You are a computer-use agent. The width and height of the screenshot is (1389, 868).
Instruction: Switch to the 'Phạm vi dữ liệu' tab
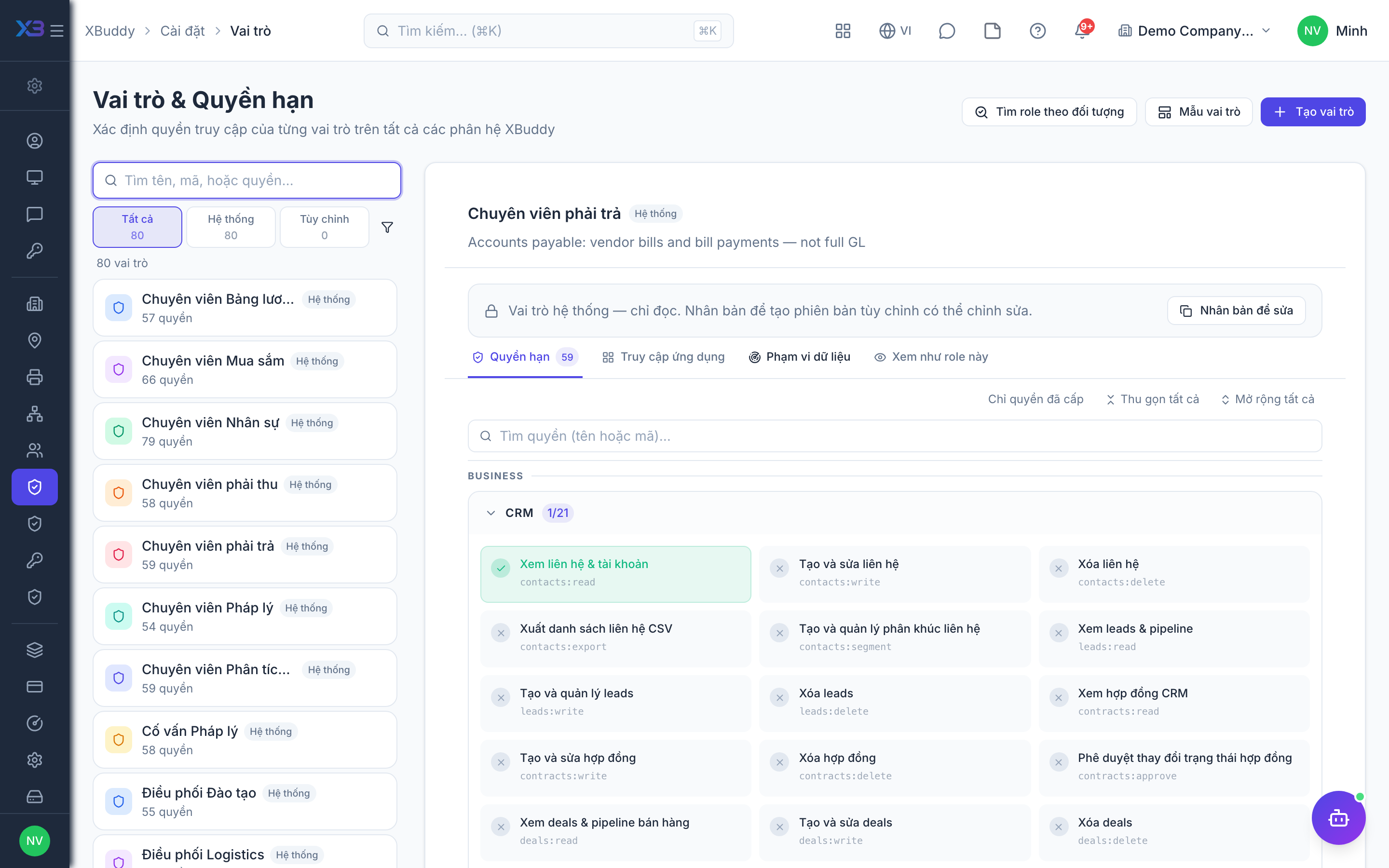click(x=800, y=357)
